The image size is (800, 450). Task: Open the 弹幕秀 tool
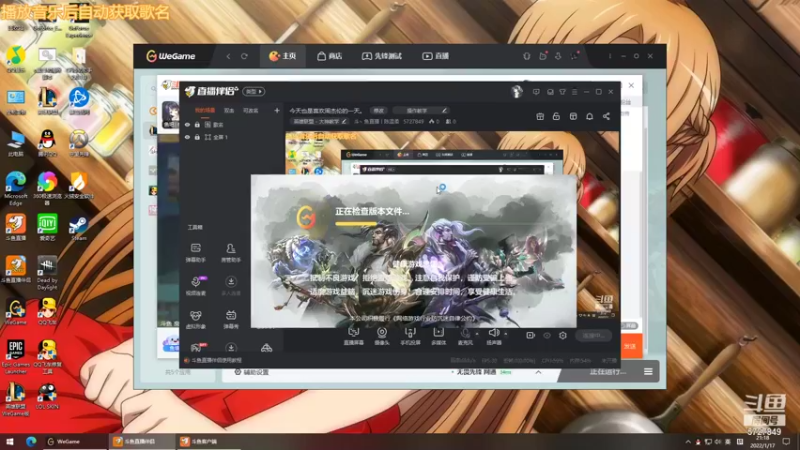pos(231,319)
